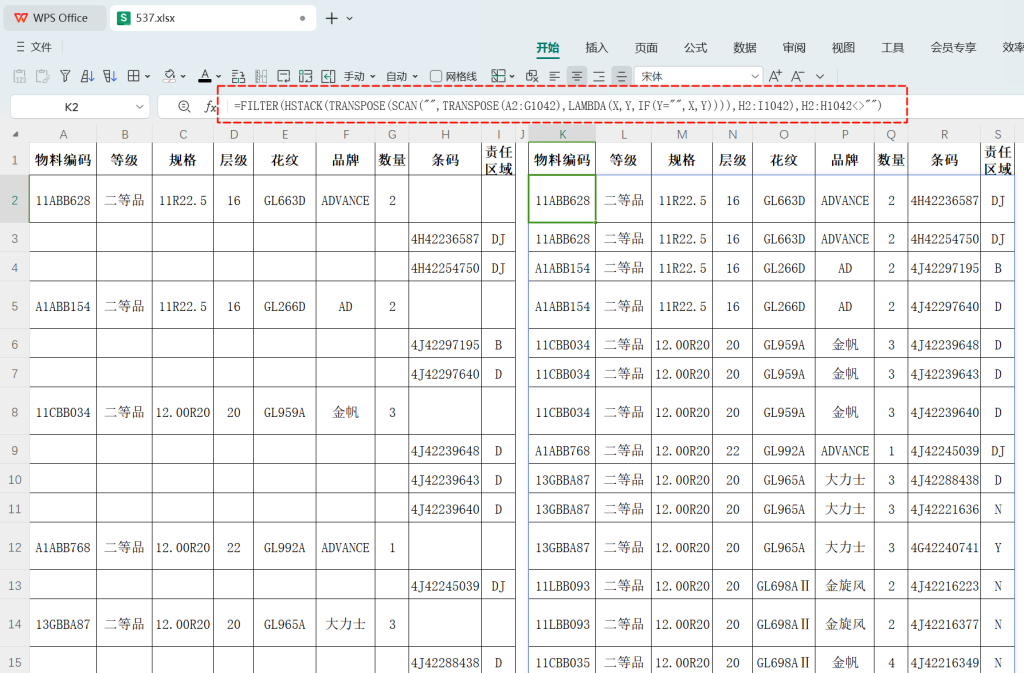
Task: Click the clear formatting eraser icon
Action: pos(532,76)
